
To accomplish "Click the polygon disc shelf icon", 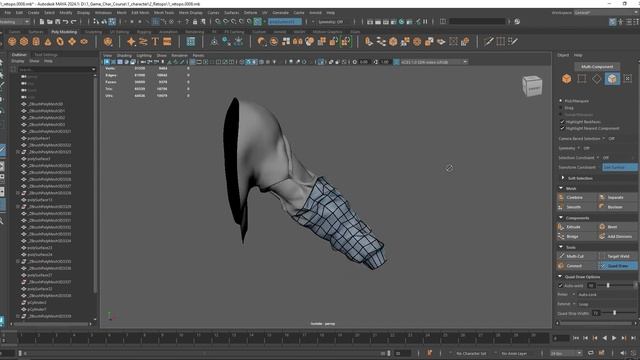I will [84, 41].
